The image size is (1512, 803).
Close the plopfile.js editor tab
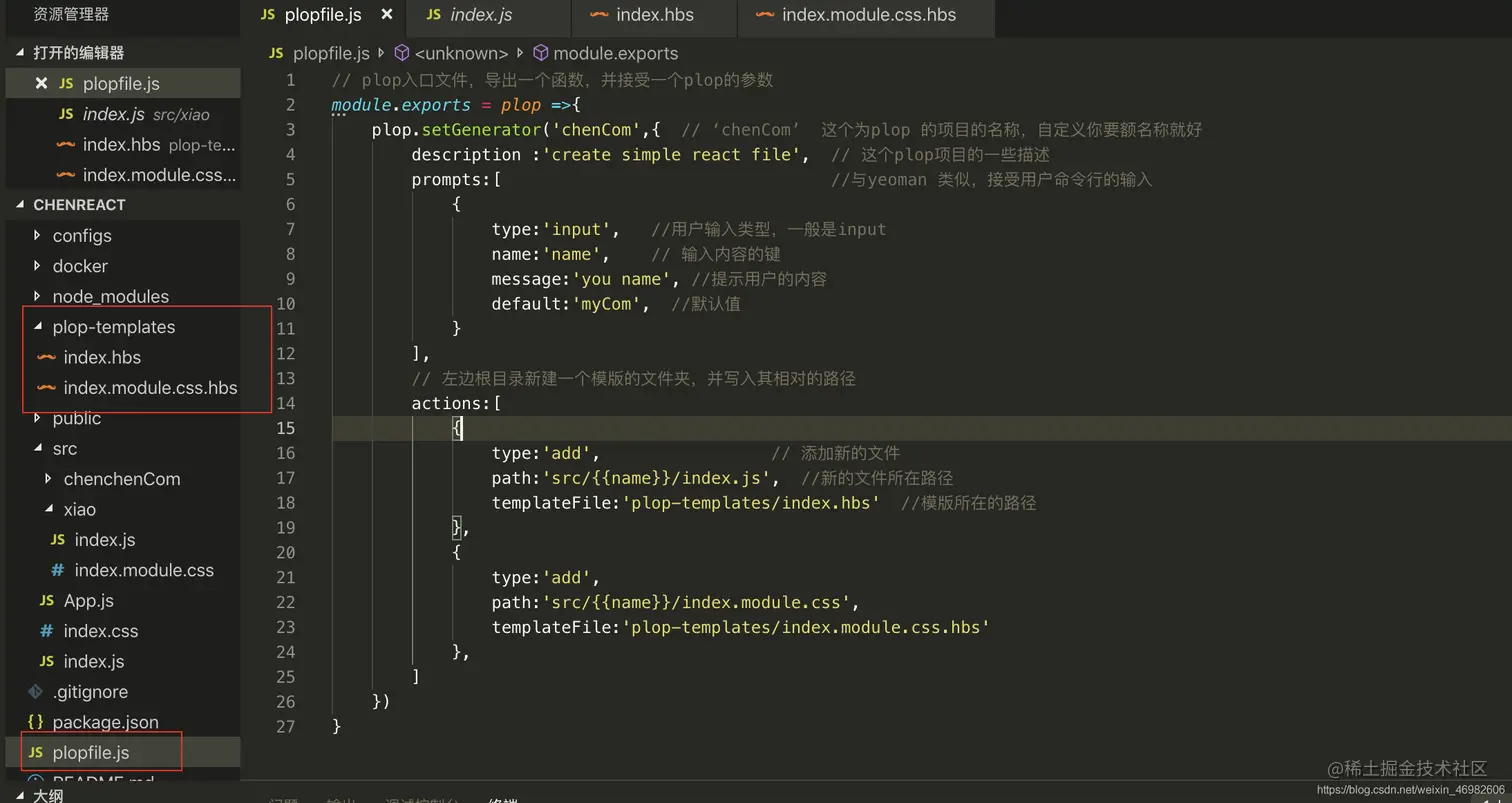pos(387,15)
